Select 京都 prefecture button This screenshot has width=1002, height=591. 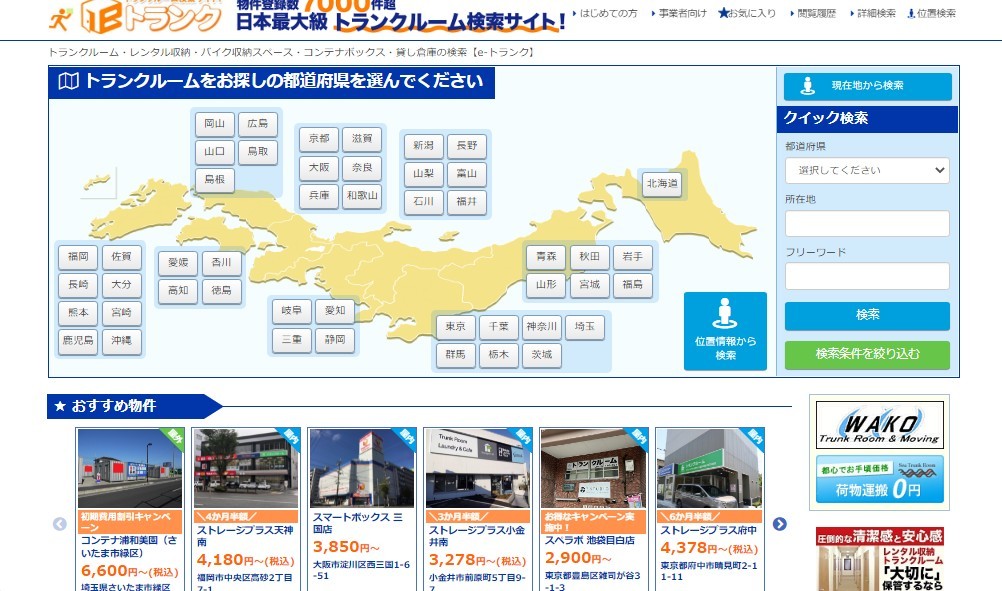point(319,139)
